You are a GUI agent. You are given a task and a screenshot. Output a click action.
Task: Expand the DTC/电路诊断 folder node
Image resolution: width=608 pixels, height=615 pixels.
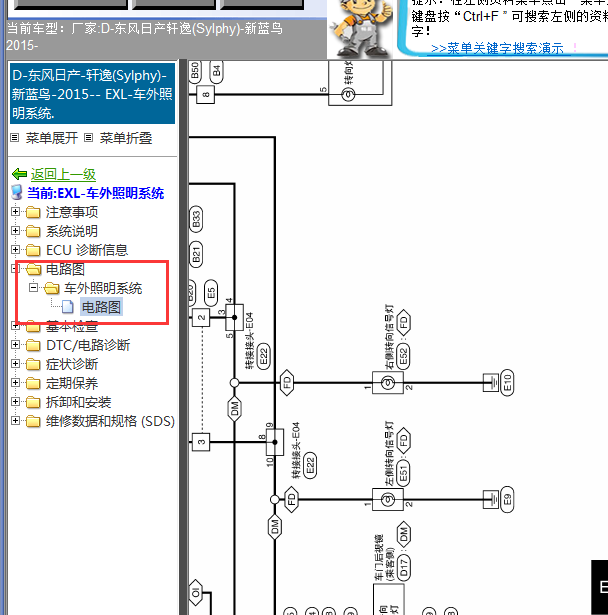[x=15, y=345]
